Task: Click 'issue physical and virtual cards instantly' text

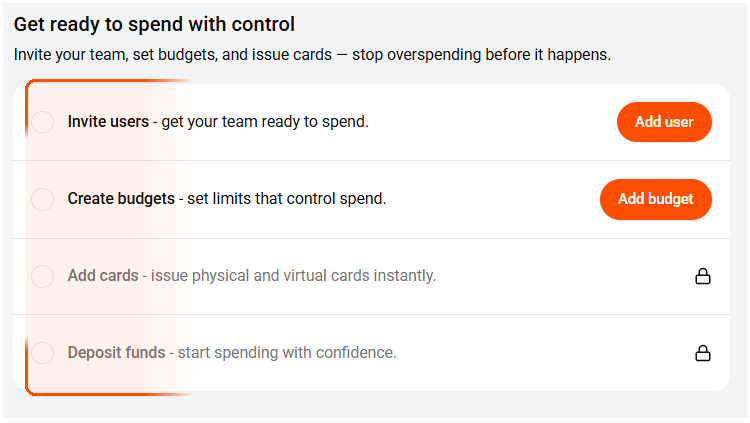Action: click(x=294, y=276)
